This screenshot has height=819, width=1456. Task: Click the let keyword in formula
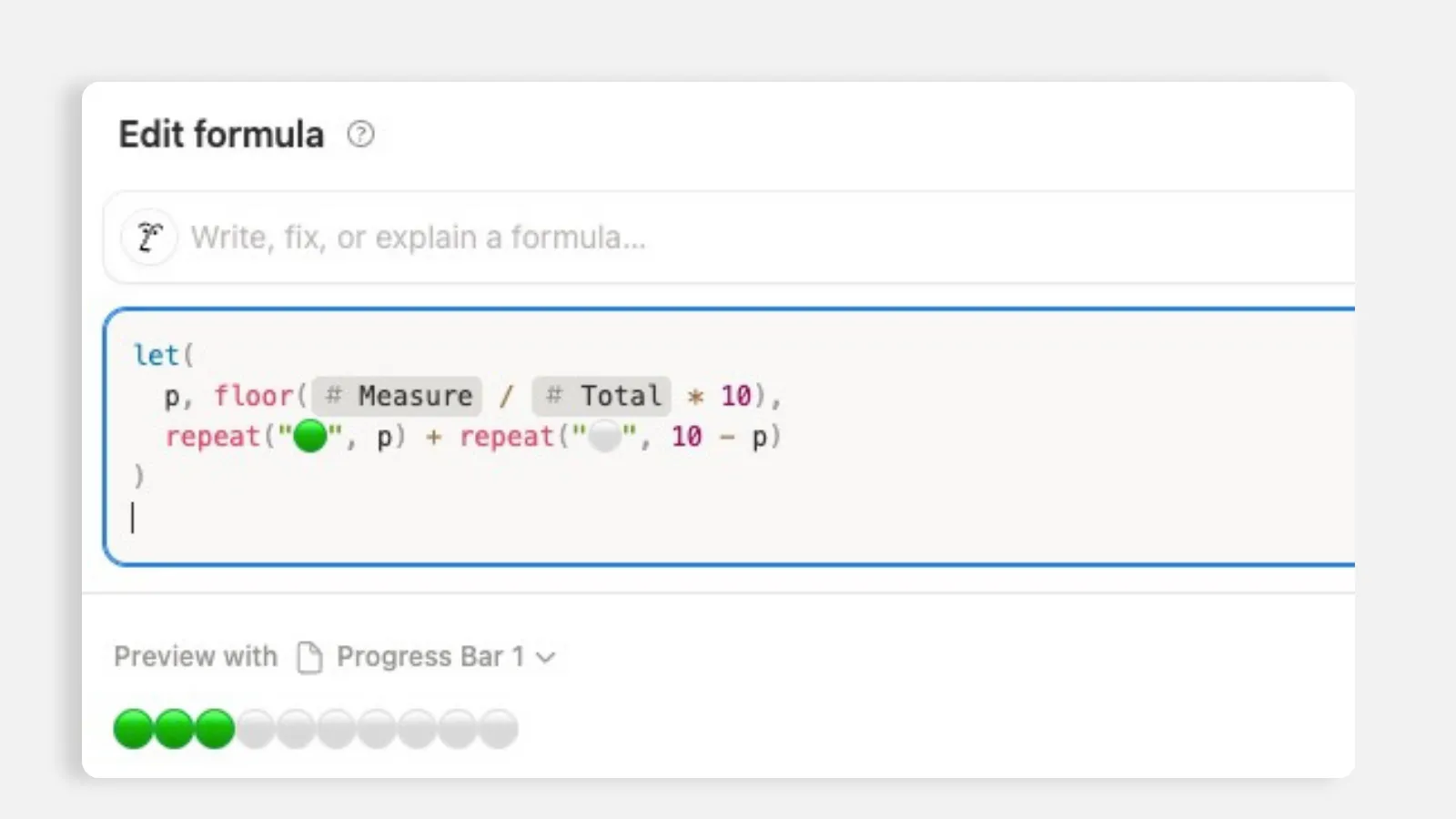tap(156, 355)
